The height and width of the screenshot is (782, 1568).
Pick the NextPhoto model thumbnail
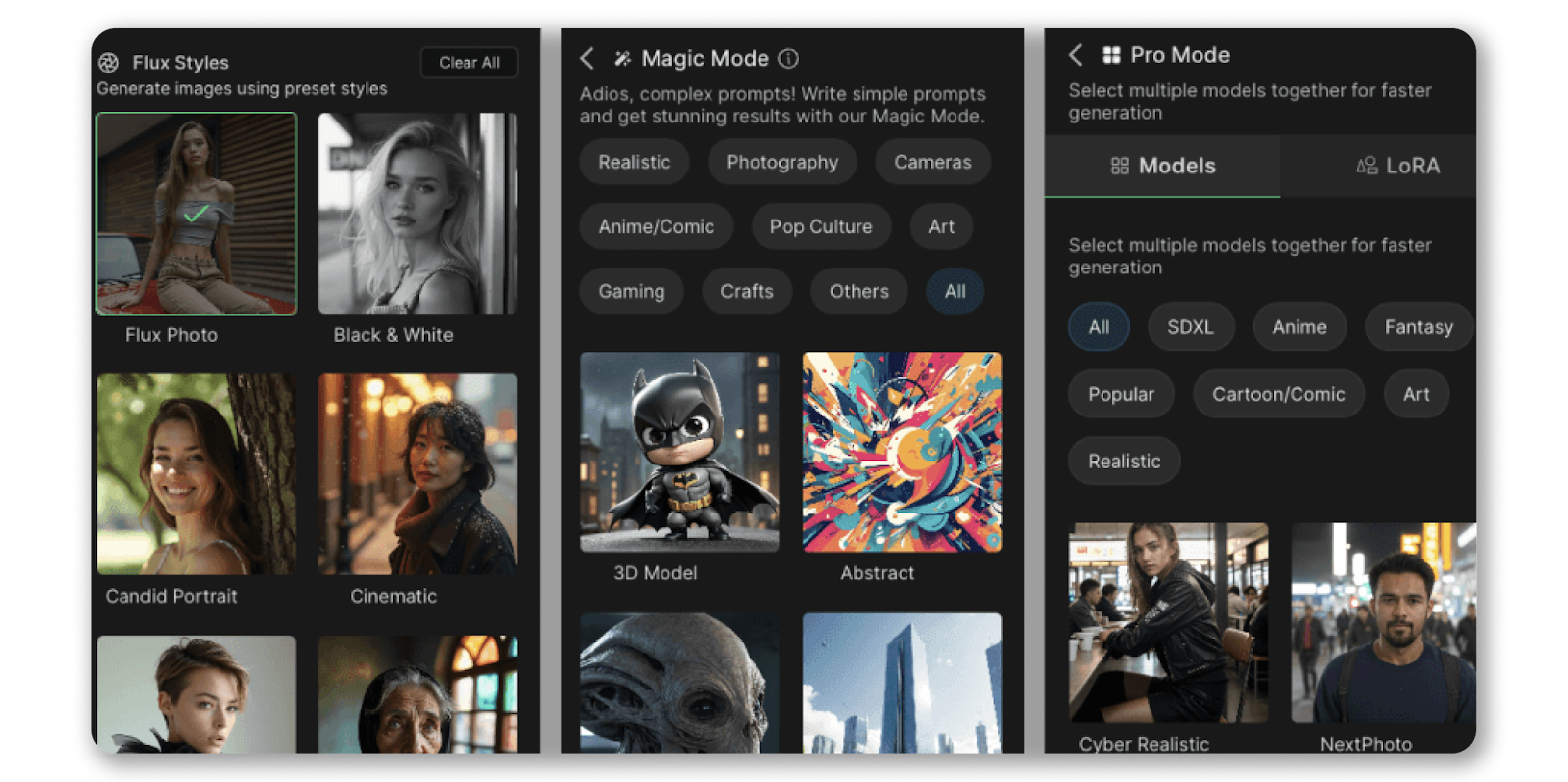point(1383,622)
